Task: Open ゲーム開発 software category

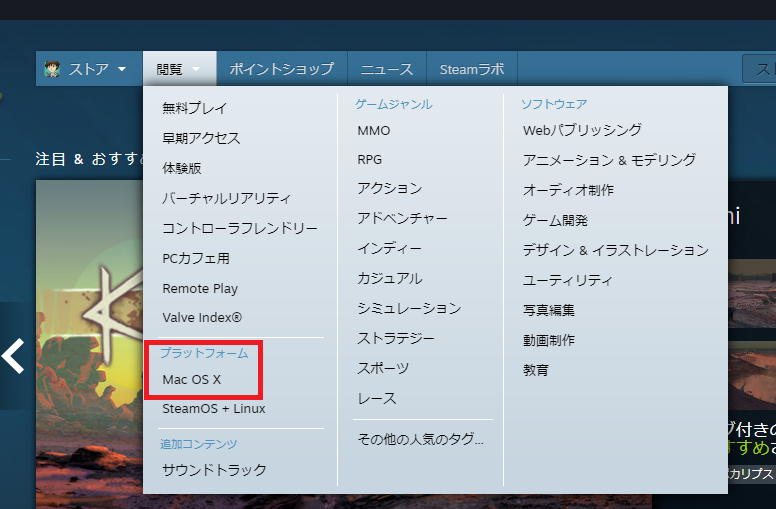Action: [x=555, y=220]
